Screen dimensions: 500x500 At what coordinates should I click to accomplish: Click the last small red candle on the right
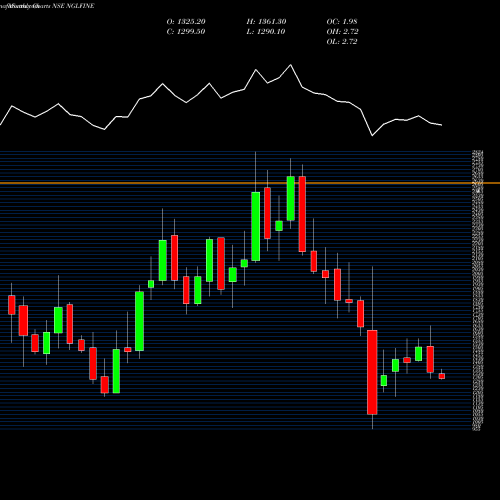(x=442, y=376)
